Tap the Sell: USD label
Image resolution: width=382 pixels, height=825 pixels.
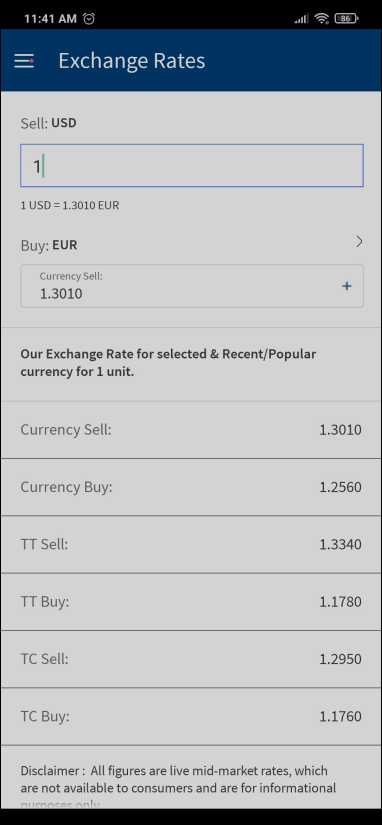(x=48, y=123)
